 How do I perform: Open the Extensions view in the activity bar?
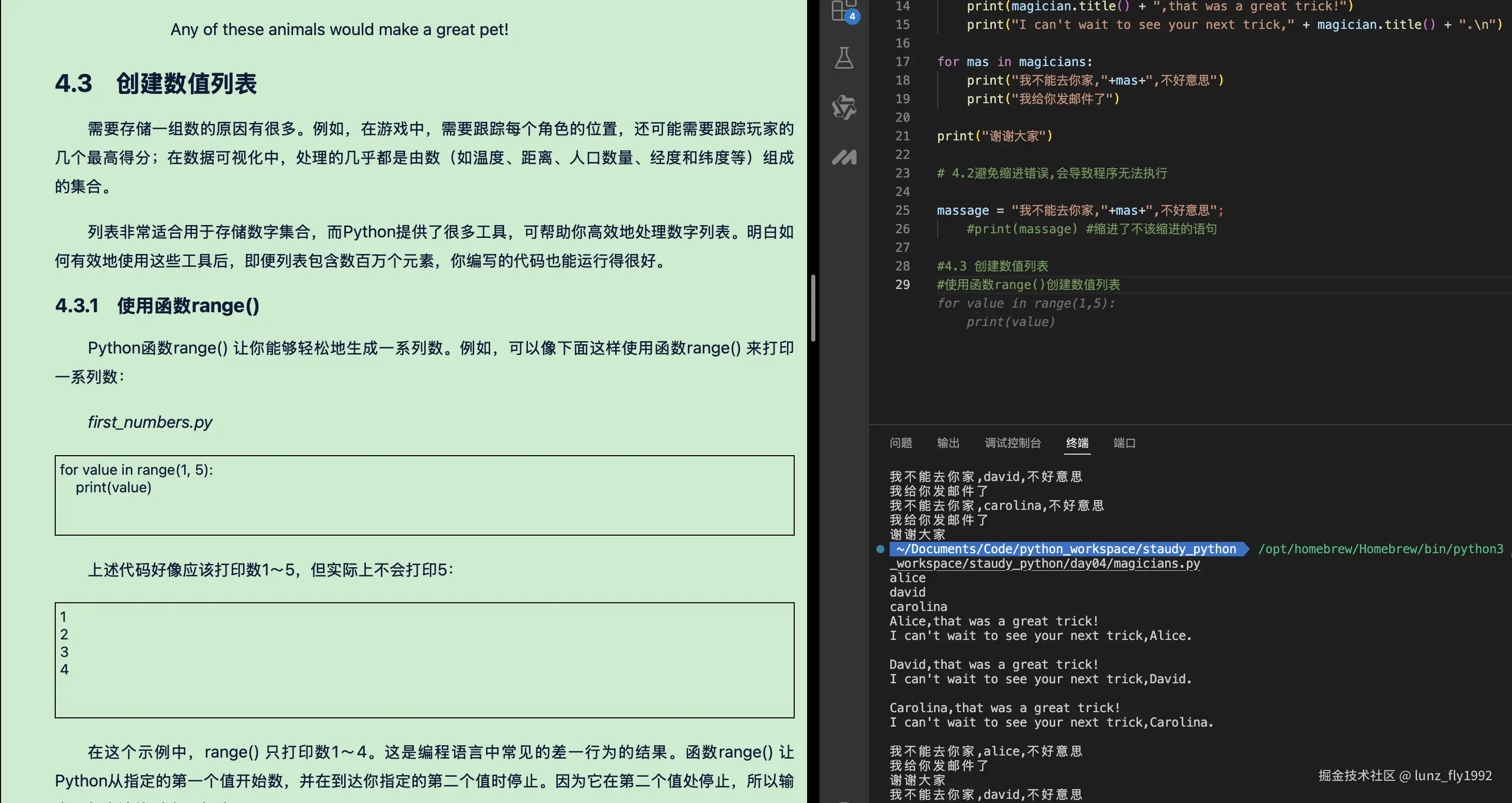pos(843,10)
